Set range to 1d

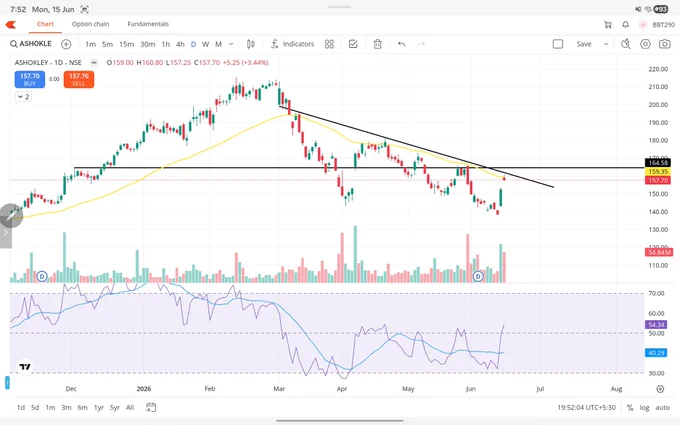coord(21,408)
